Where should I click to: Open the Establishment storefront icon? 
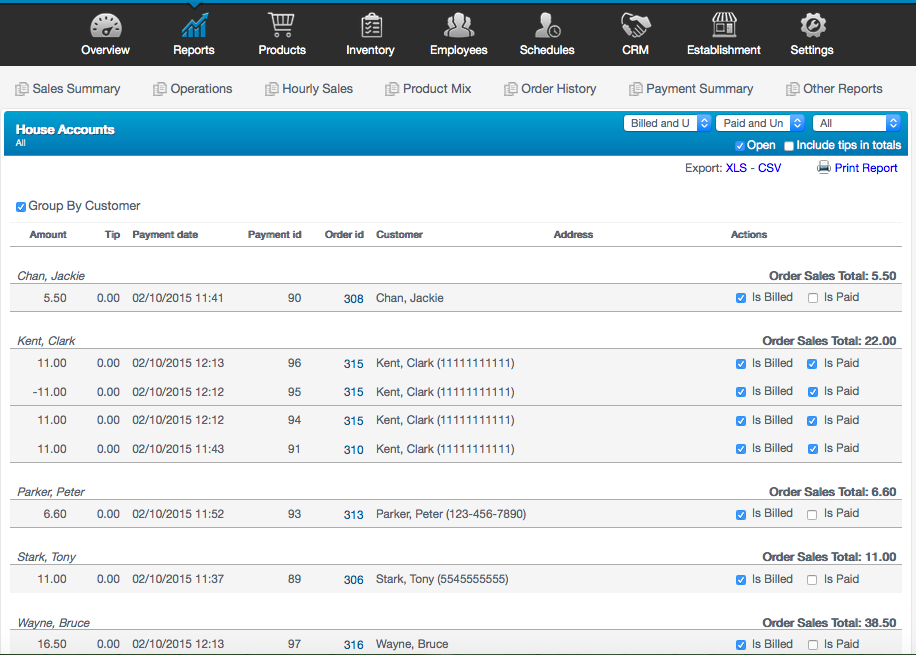pos(723,26)
